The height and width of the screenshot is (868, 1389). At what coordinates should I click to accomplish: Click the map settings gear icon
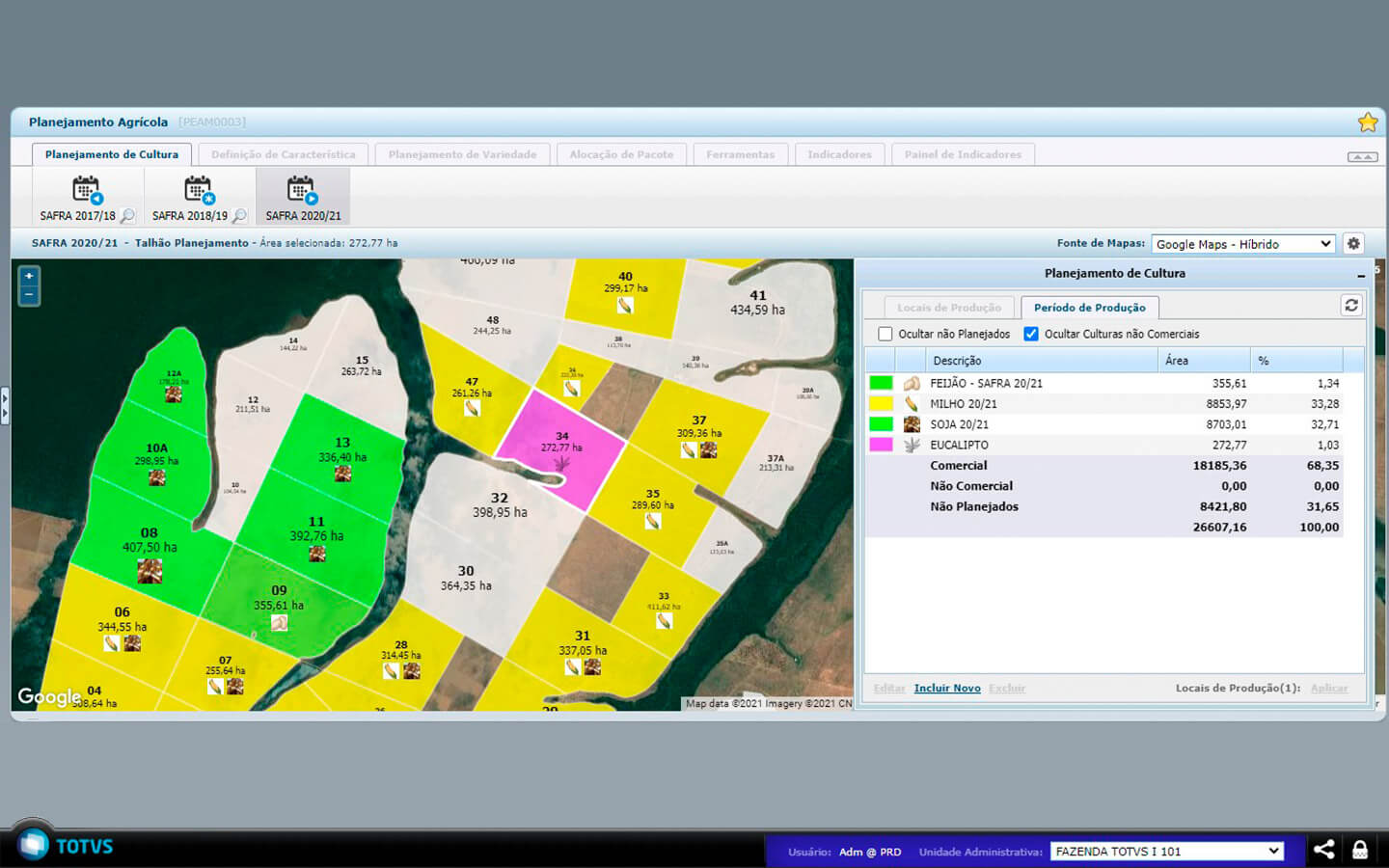pos(1353,244)
